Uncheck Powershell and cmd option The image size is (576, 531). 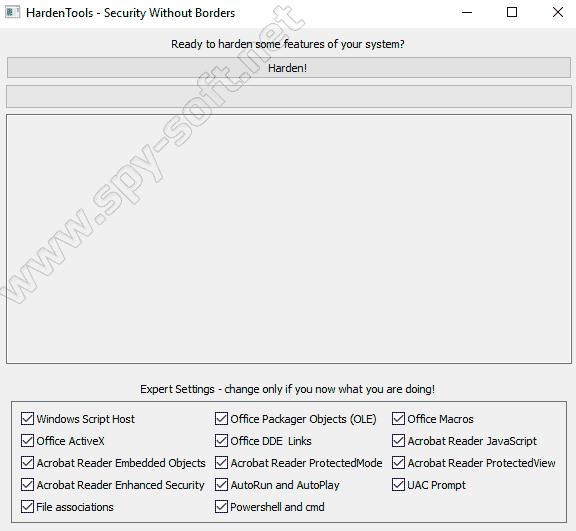pos(221,507)
